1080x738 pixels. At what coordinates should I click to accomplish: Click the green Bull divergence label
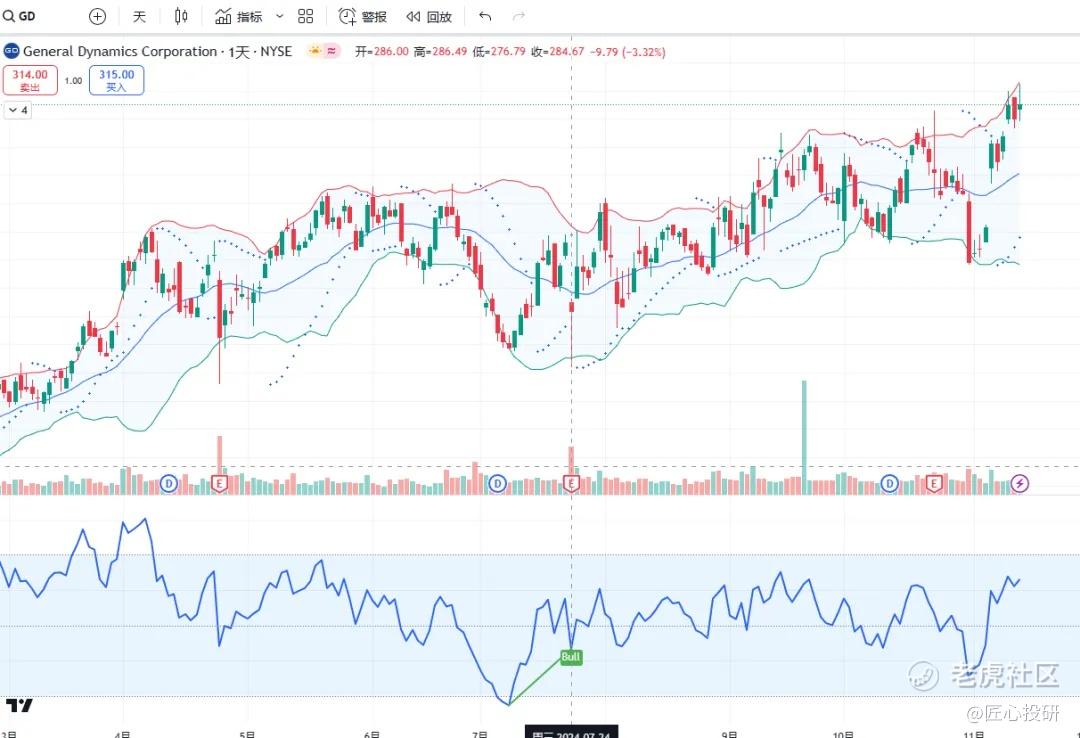(571, 657)
